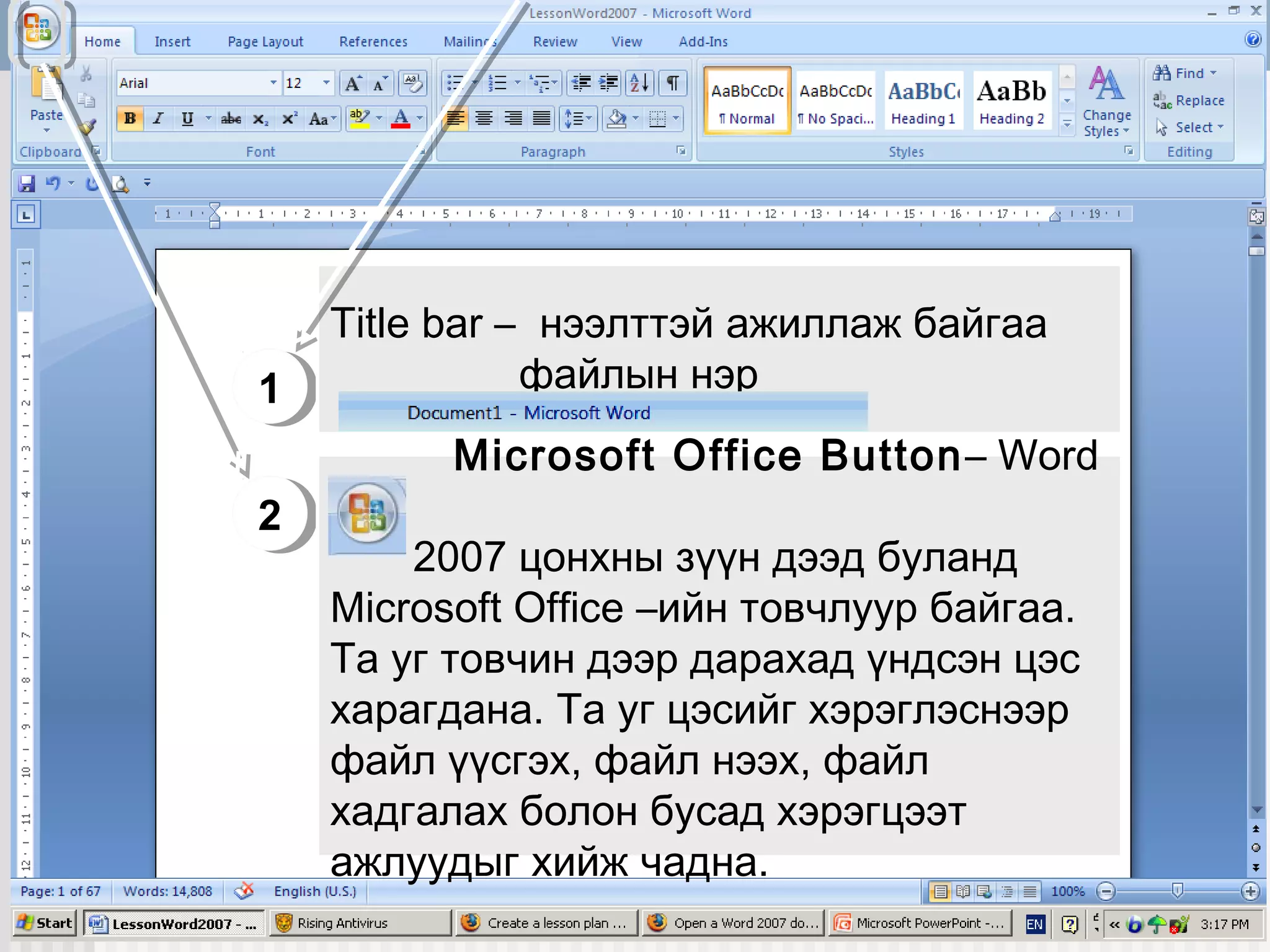Expand the Styles gallery More arrow
This screenshot has height=952, width=1270.
pos(1067,125)
